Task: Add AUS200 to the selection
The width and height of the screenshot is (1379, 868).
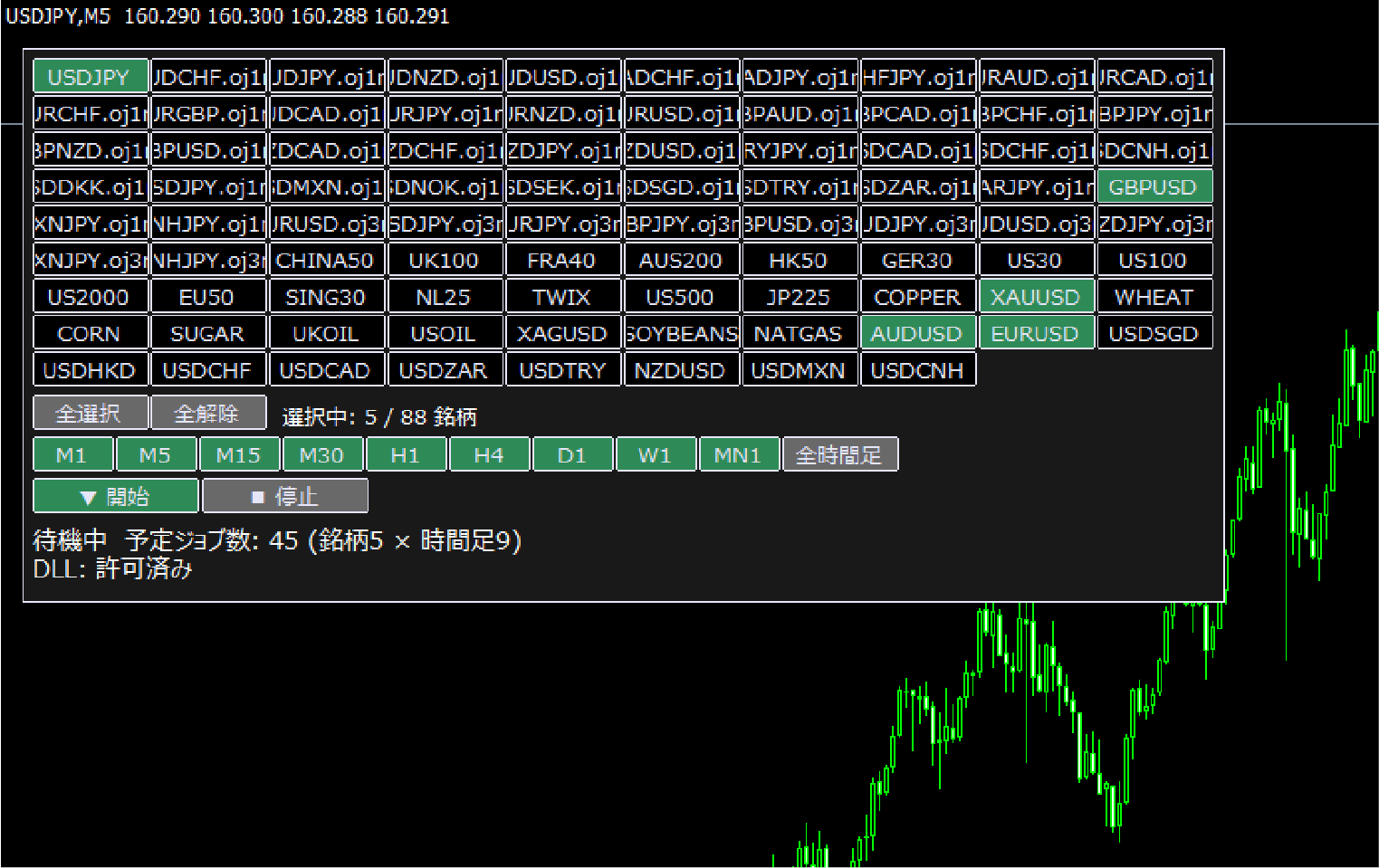Action: (681, 261)
